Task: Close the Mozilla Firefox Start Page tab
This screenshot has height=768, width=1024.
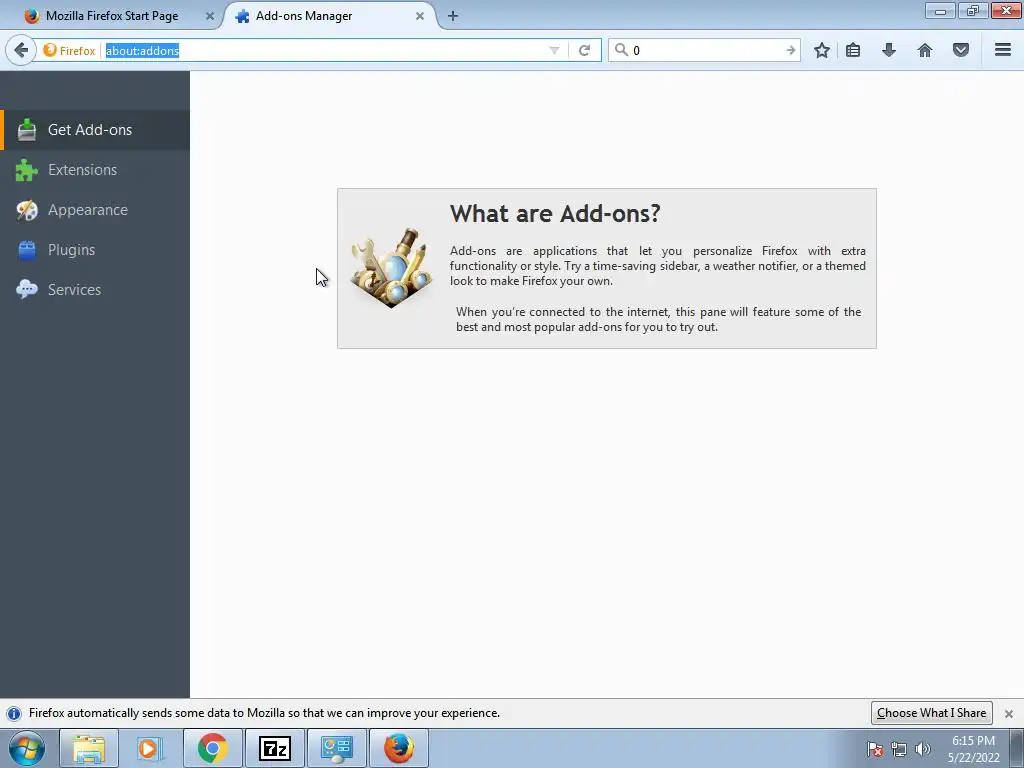Action: pyautogui.click(x=210, y=16)
